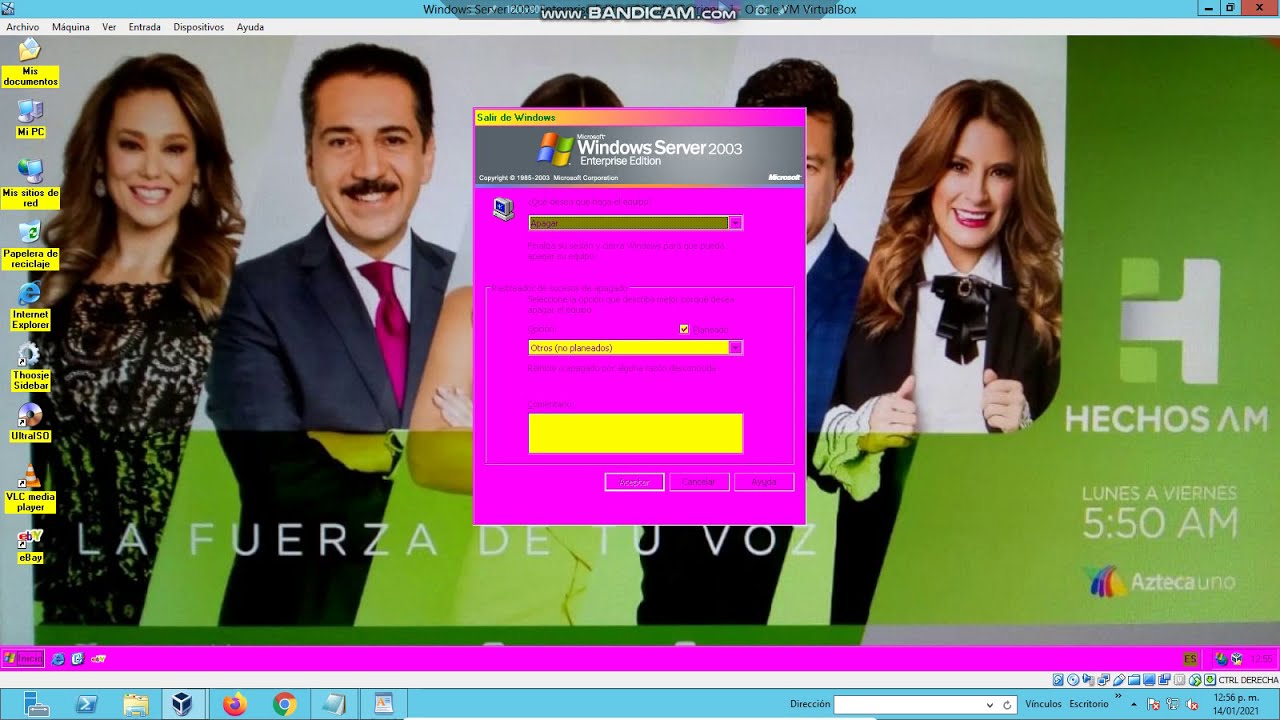Open the Escritorio toolbar
Image resolution: width=1280 pixels, height=720 pixels.
coord(1089,704)
